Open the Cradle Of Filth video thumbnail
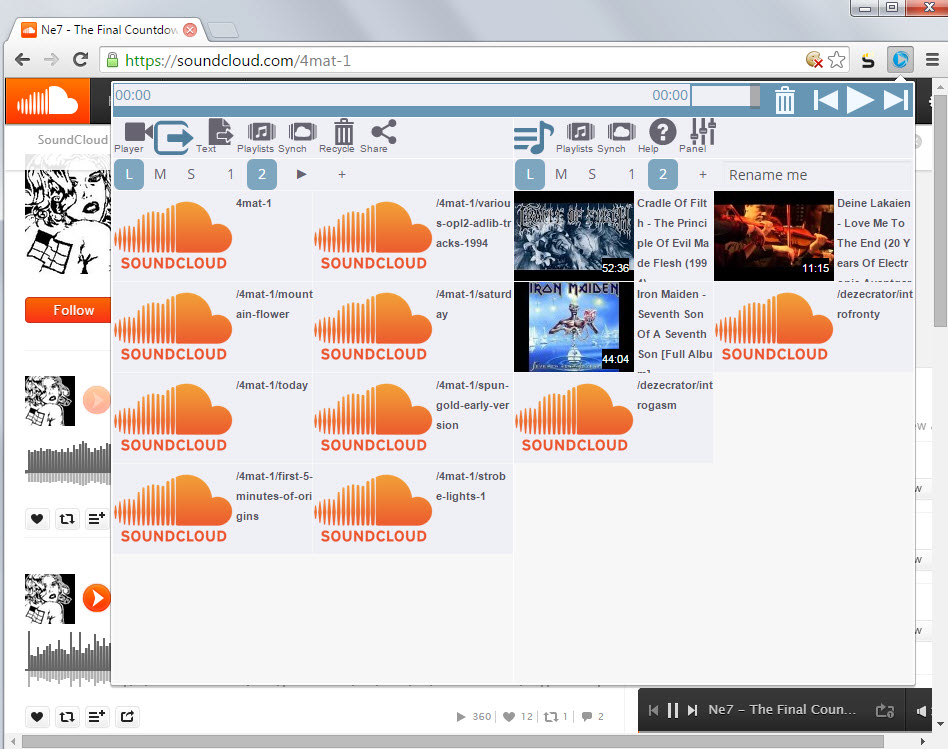 tap(573, 236)
